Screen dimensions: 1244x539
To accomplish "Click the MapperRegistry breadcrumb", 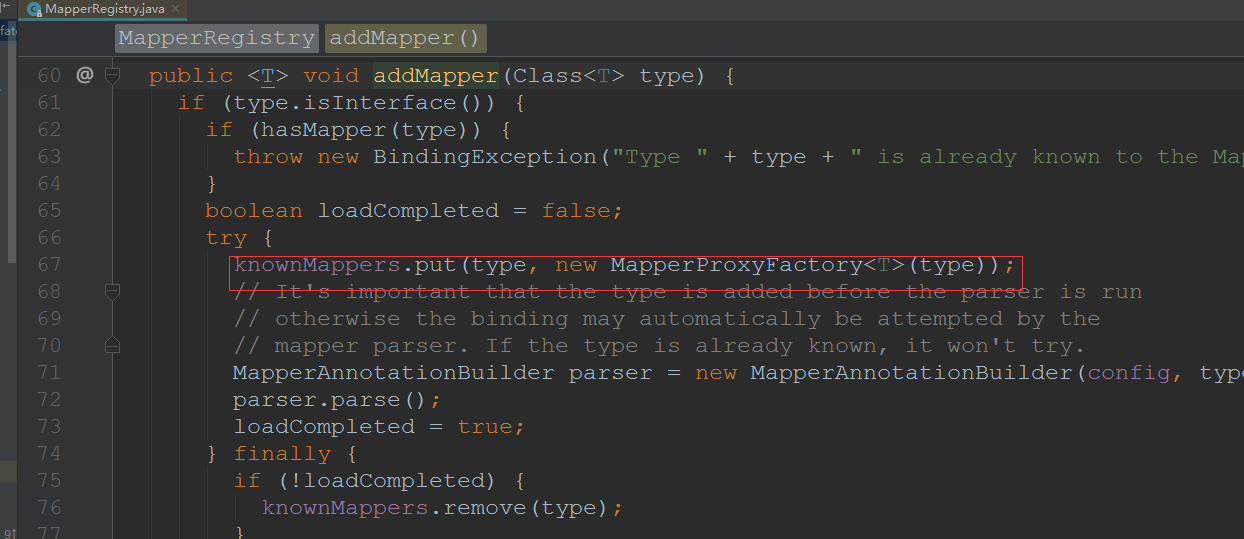I will point(216,38).
